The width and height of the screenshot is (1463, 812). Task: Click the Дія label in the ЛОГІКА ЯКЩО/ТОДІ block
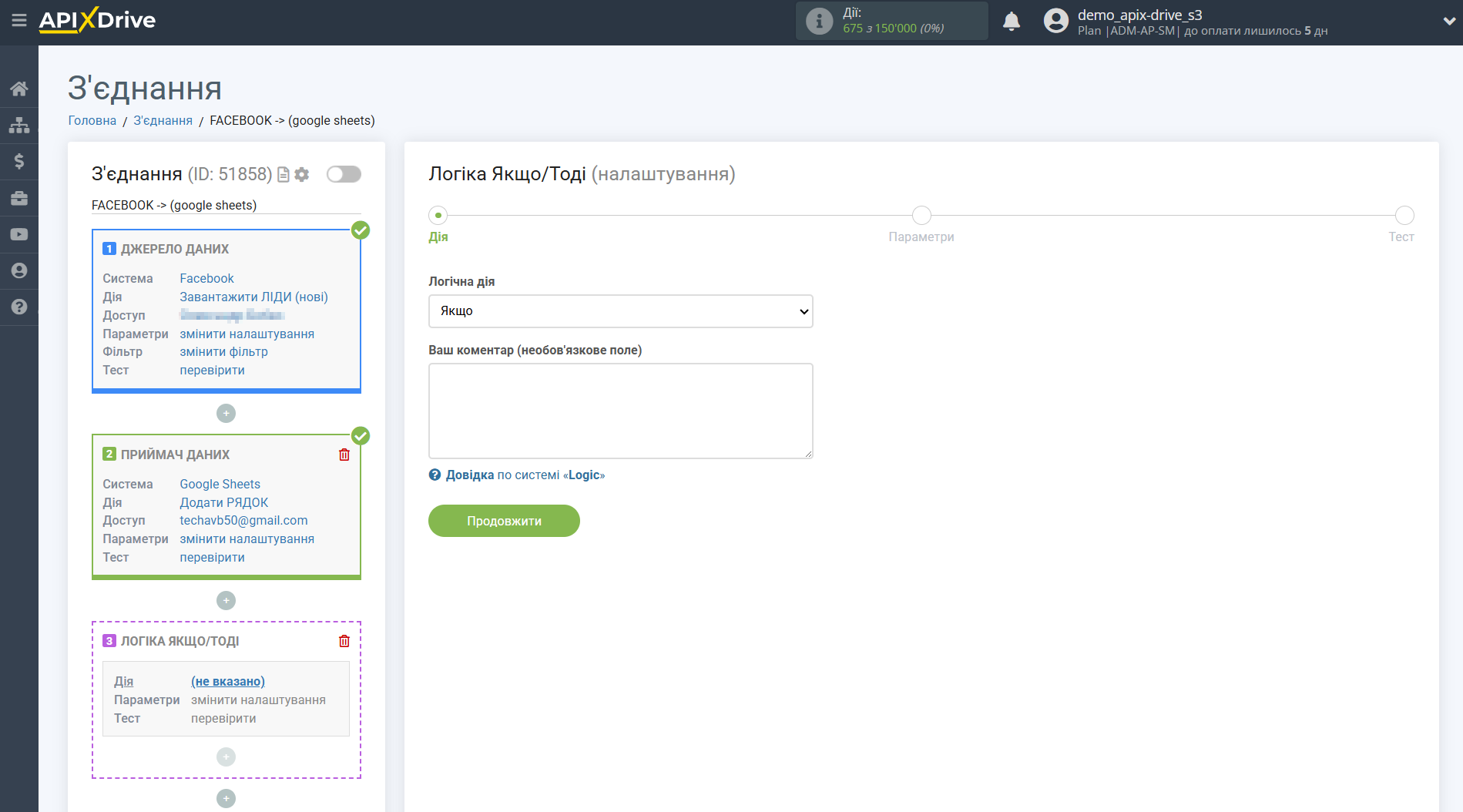pos(123,681)
